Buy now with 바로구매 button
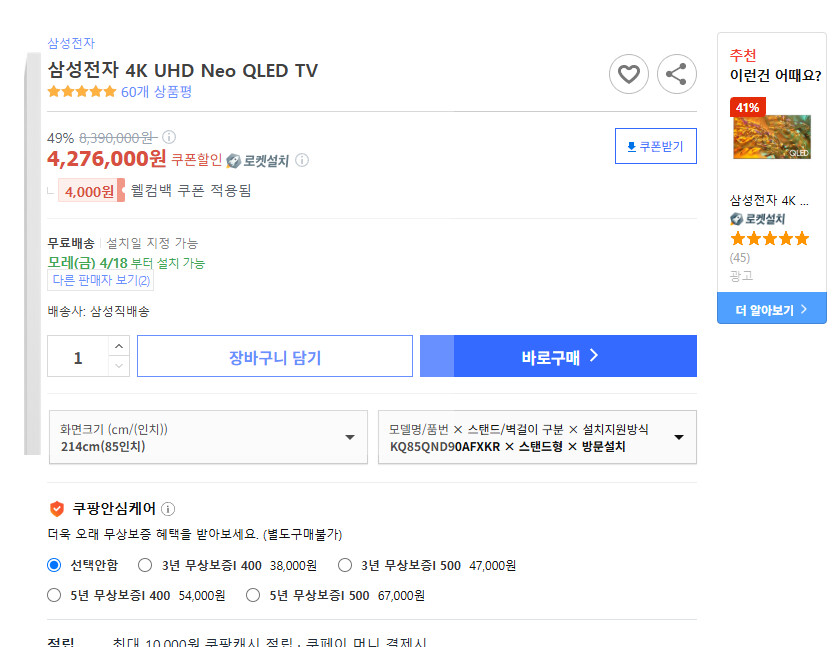Viewport: 837px width, 647px height. 558,356
